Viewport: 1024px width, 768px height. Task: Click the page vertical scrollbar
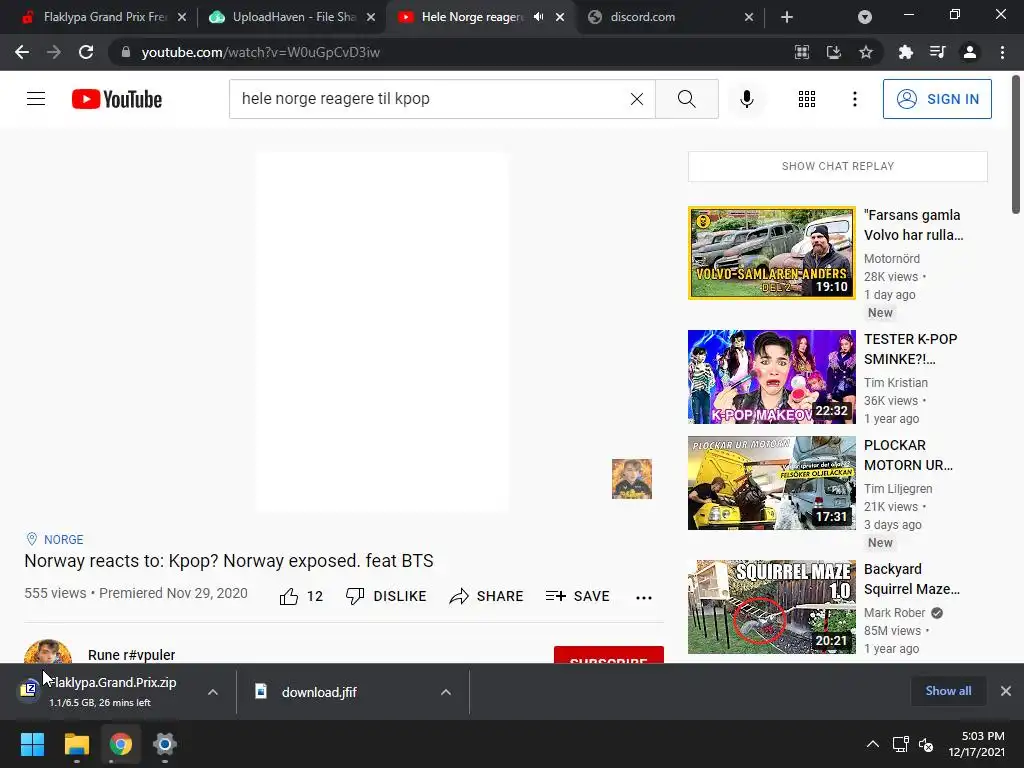click(x=1016, y=144)
